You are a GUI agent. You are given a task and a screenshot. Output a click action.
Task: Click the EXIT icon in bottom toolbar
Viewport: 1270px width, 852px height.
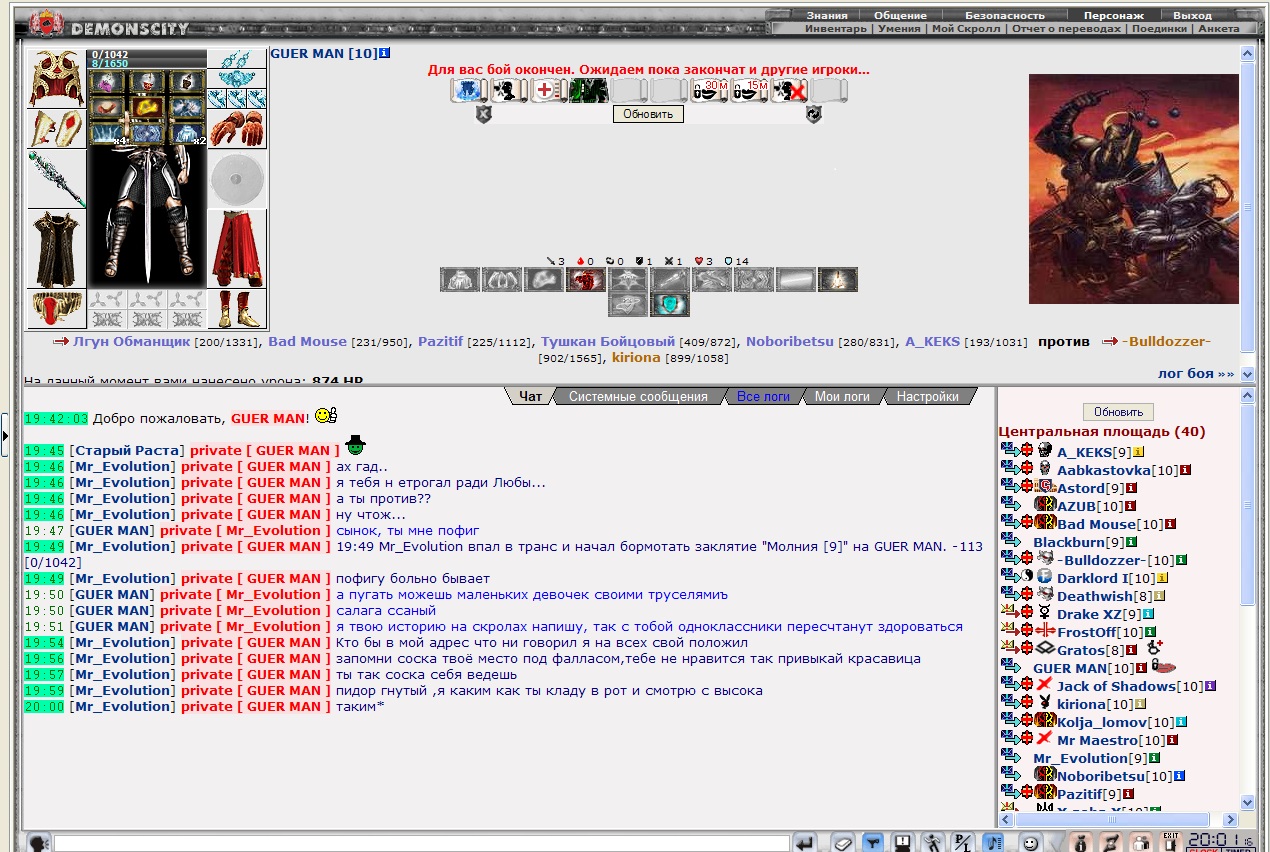point(1169,843)
